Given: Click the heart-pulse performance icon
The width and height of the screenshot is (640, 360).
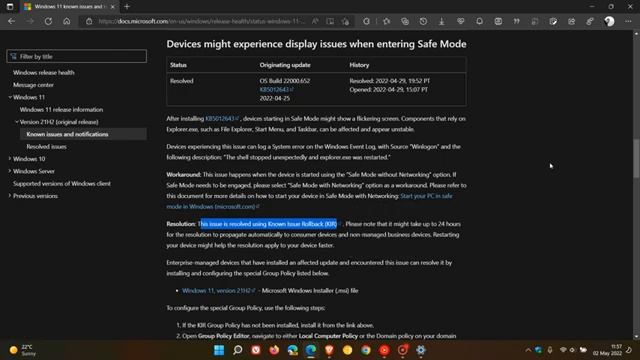Looking at the screenshot, I should (460, 21).
